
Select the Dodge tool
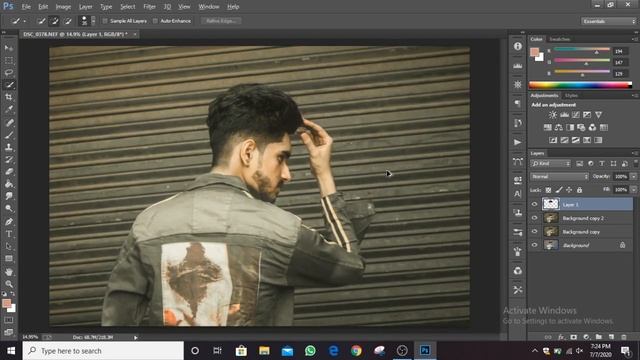[x=9, y=209]
